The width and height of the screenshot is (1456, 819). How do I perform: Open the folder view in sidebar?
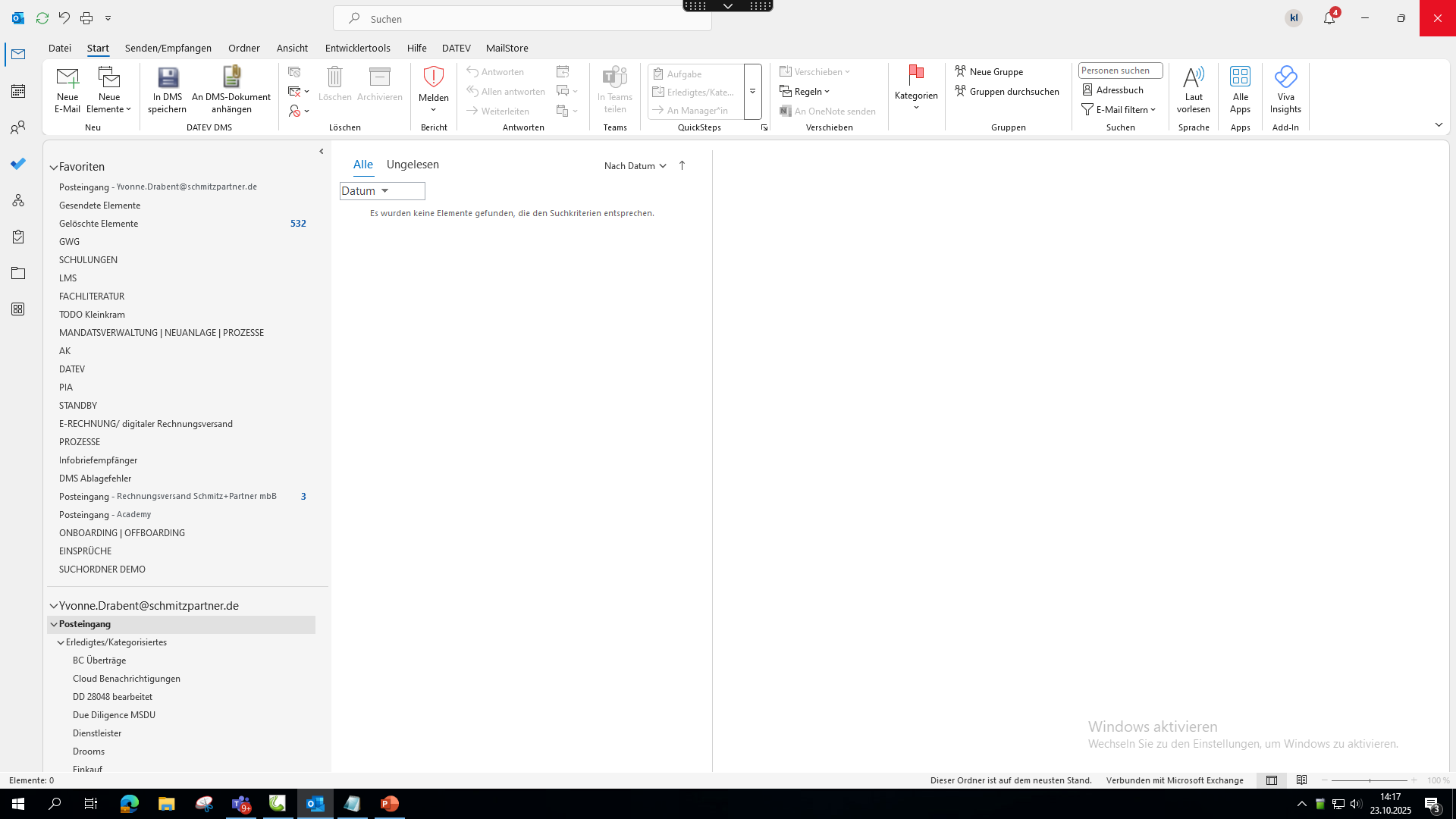(18, 273)
